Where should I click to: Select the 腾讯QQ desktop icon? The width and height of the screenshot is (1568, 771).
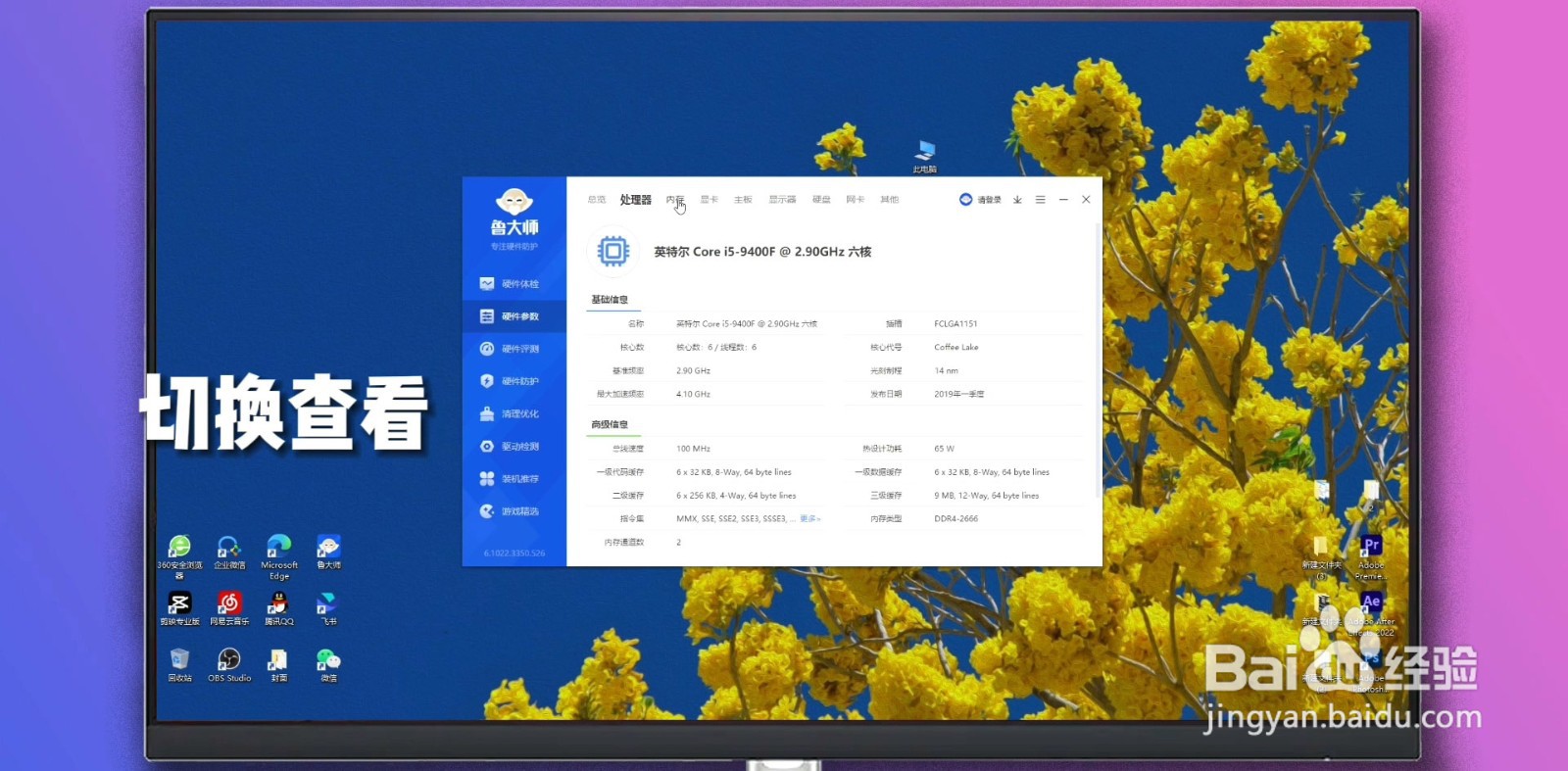279,608
